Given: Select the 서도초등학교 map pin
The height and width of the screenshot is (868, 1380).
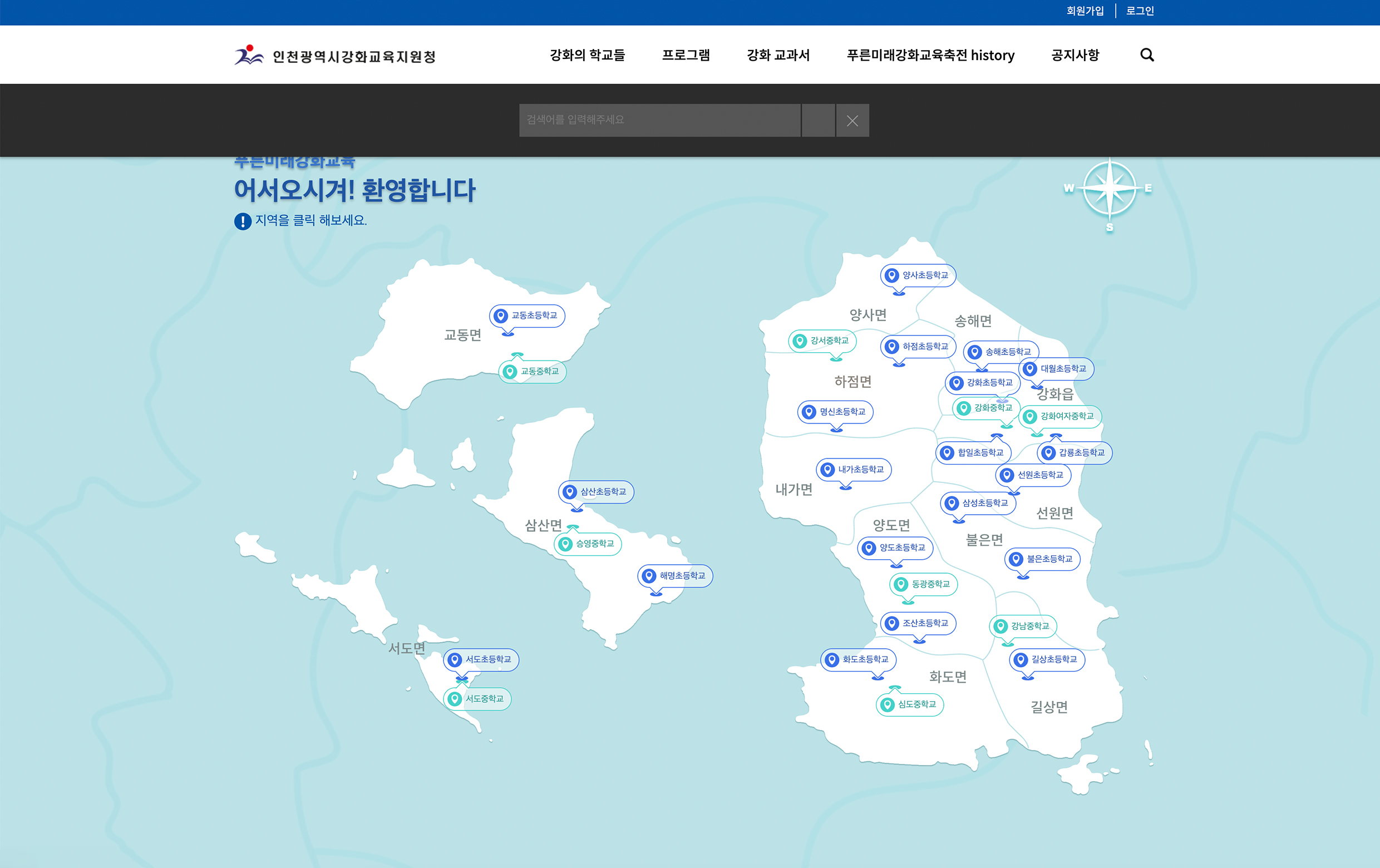Looking at the screenshot, I should 481,659.
